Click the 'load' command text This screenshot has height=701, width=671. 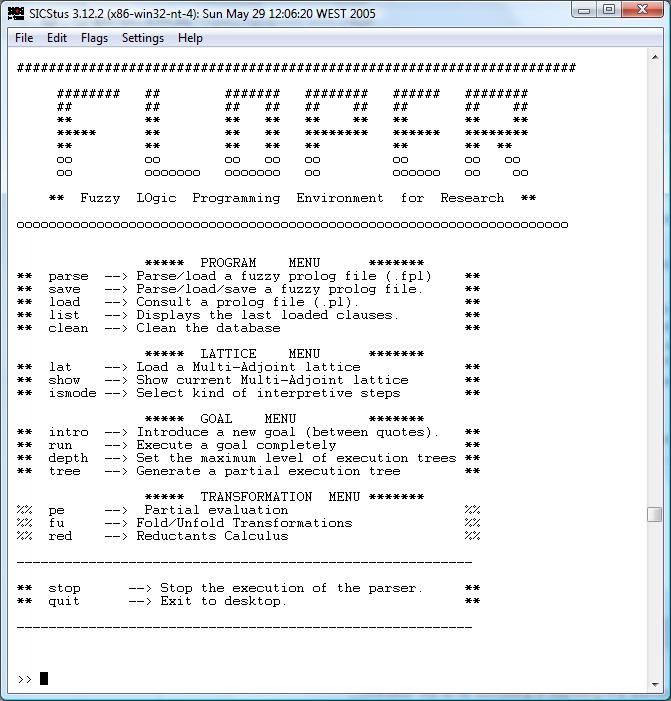(x=64, y=302)
